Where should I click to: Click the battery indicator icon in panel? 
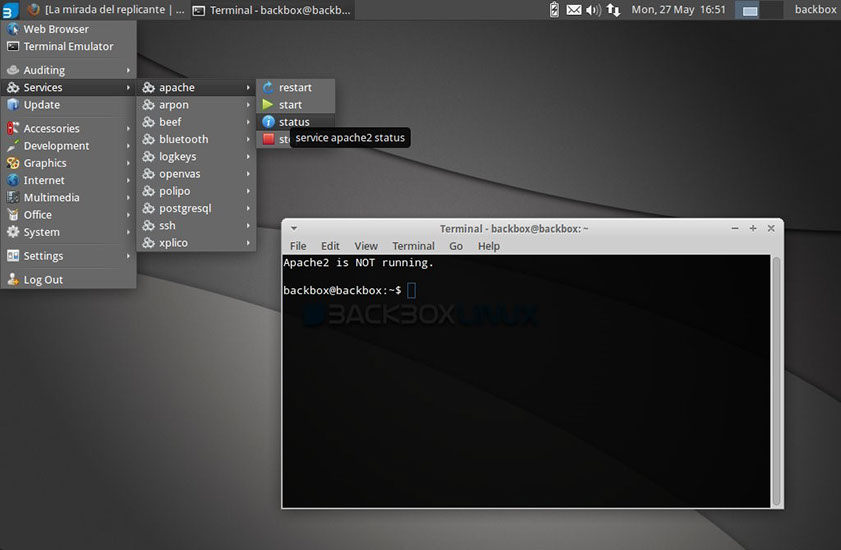pyautogui.click(x=555, y=10)
